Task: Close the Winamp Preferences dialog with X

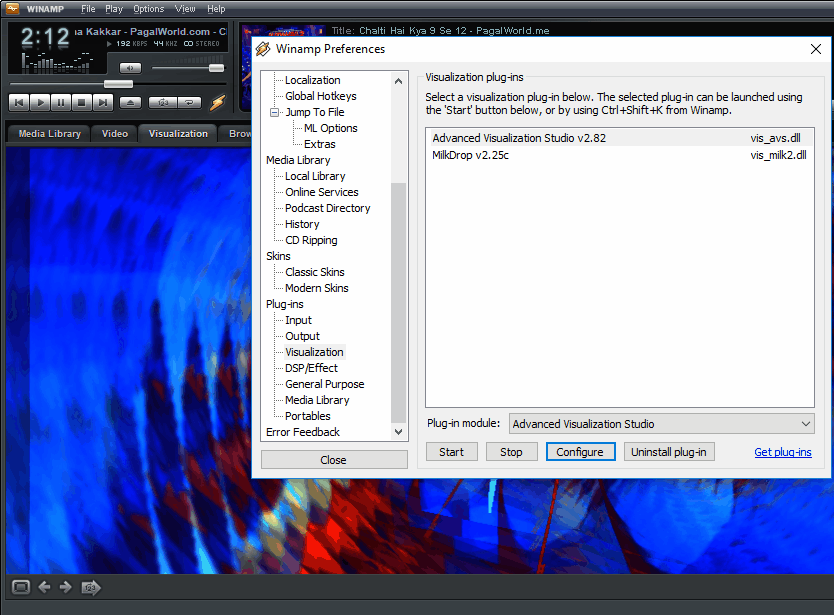Action: (x=815, y=49)
